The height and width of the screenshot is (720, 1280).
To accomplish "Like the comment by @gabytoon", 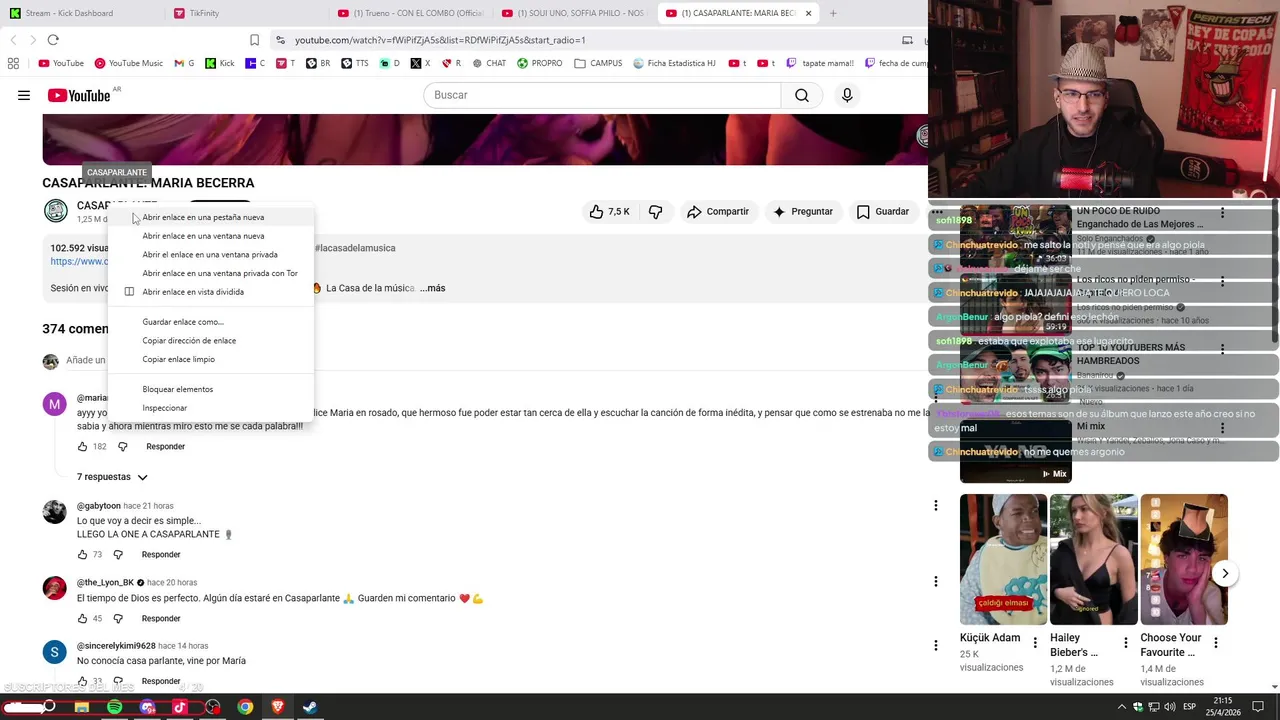I will [x=83, y=555].
